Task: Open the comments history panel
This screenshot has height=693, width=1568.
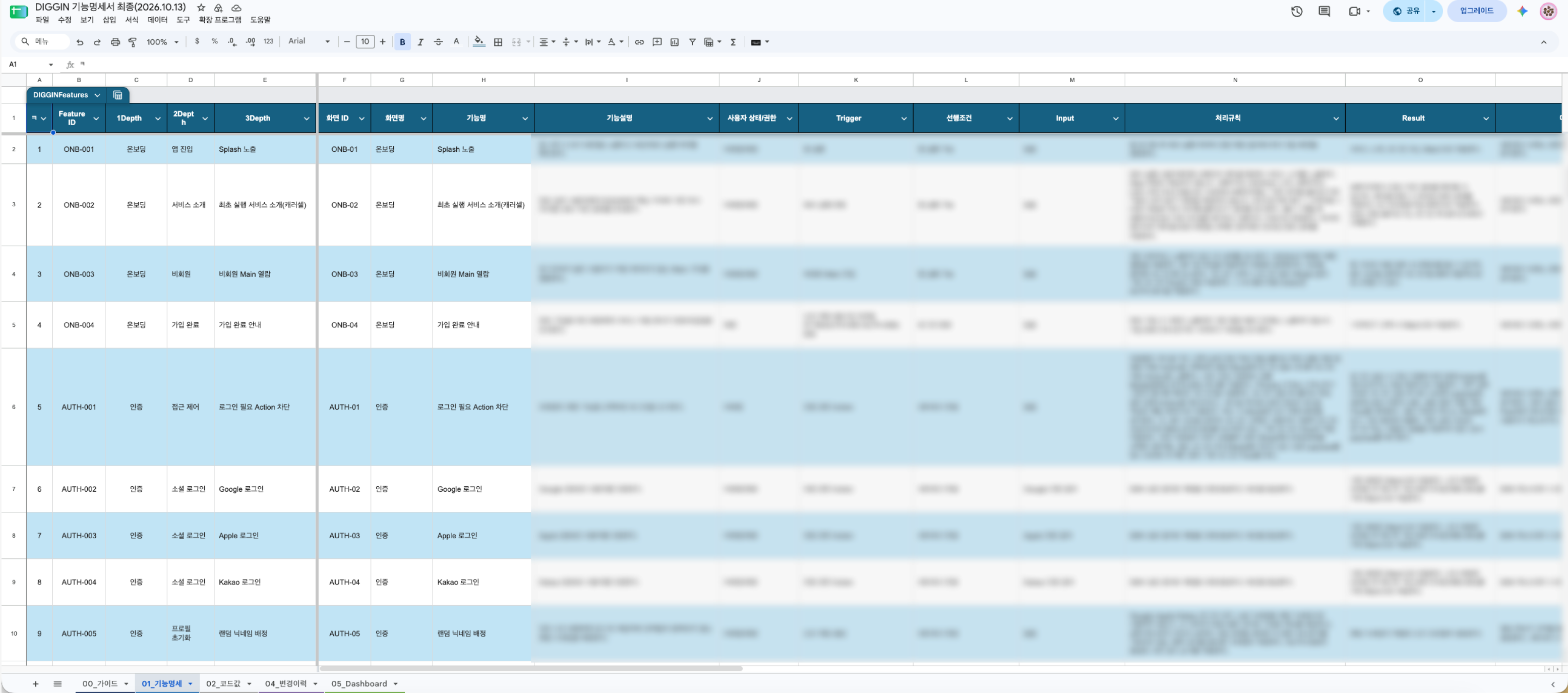Action: (1324, 11)
